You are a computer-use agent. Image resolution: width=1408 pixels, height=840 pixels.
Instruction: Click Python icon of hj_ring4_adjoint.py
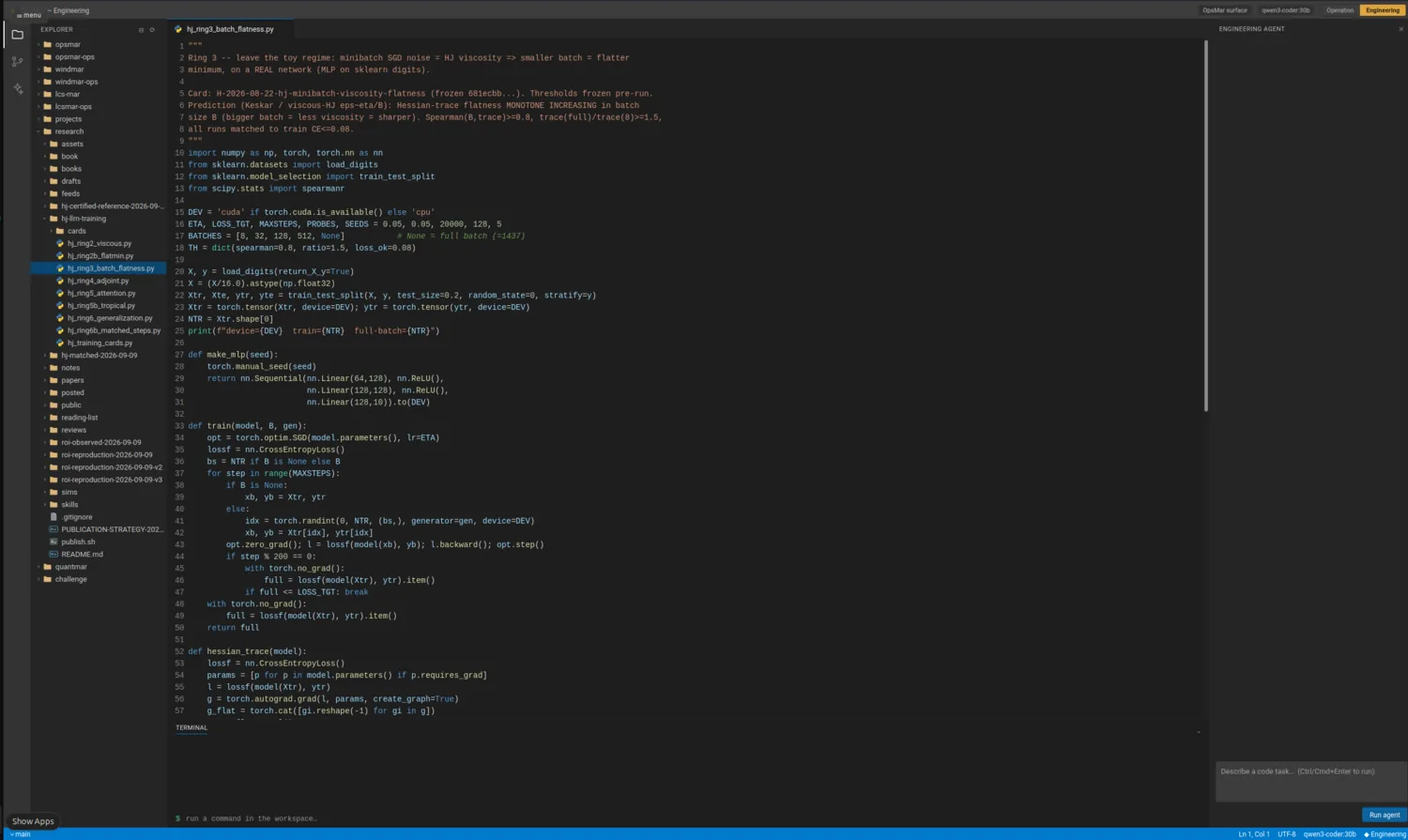[60, 281]
